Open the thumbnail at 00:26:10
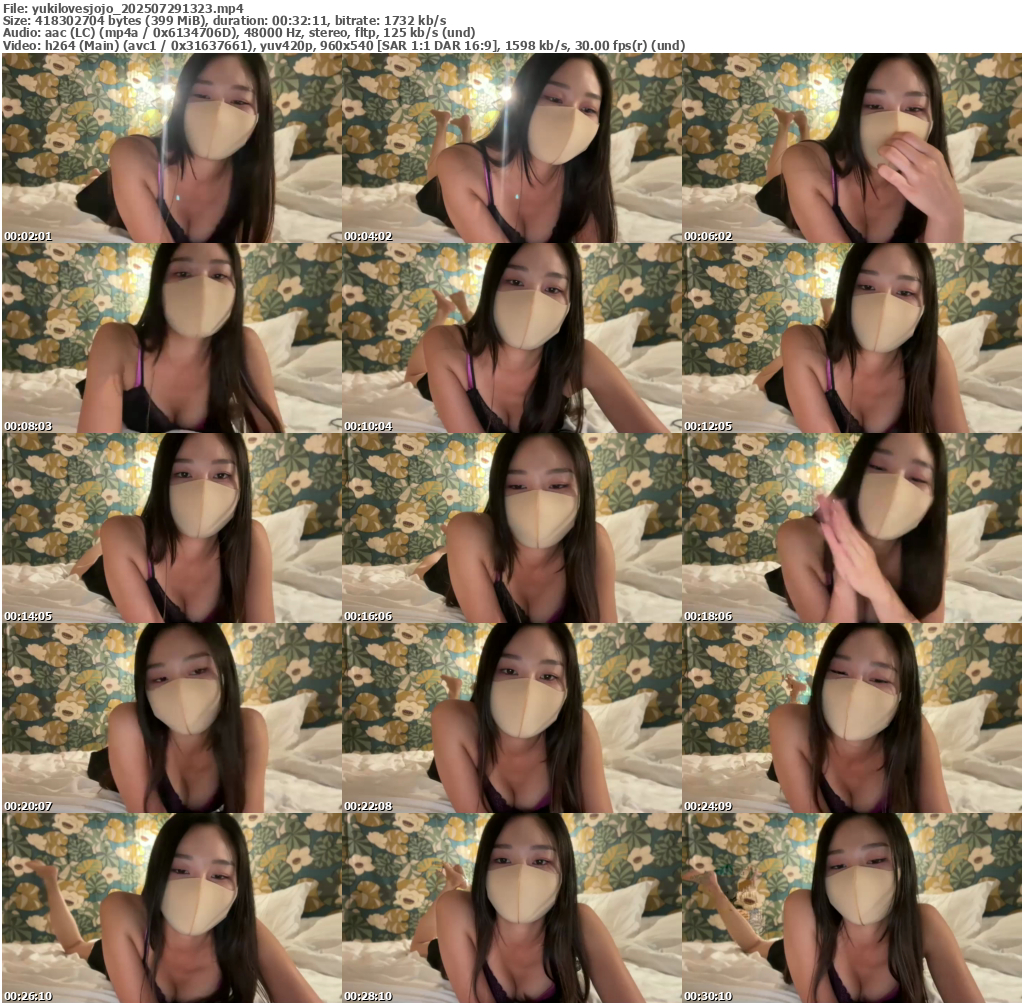The image size is (1024, 1003). tap(171, 908)
